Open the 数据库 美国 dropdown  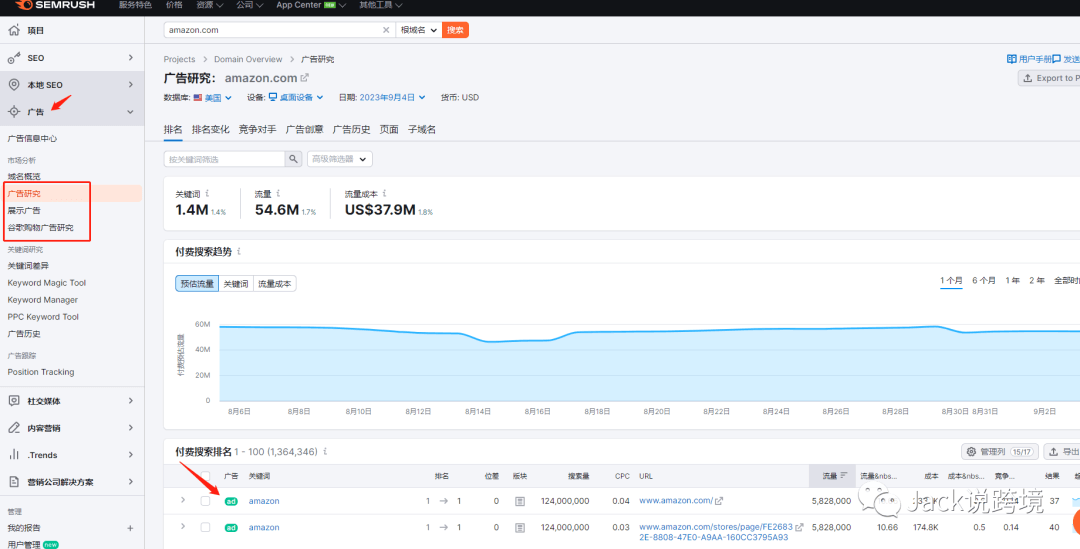click(x=213, y=98)
